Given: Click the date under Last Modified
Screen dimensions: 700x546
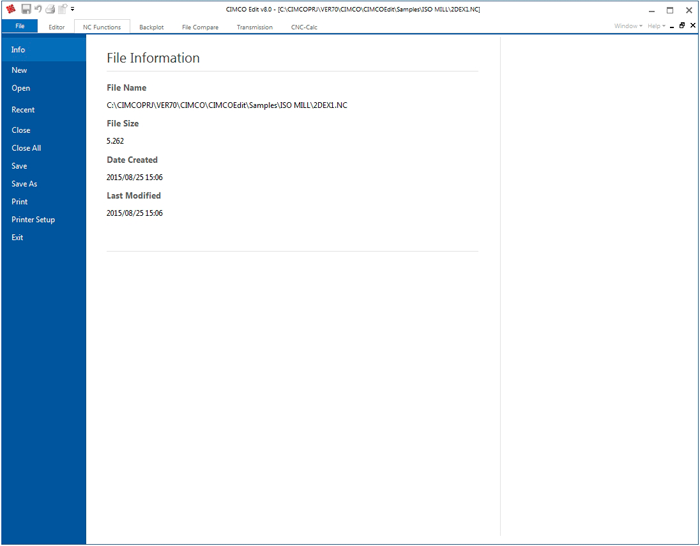Looking at the screenshot, I should (x=134, y=213).
